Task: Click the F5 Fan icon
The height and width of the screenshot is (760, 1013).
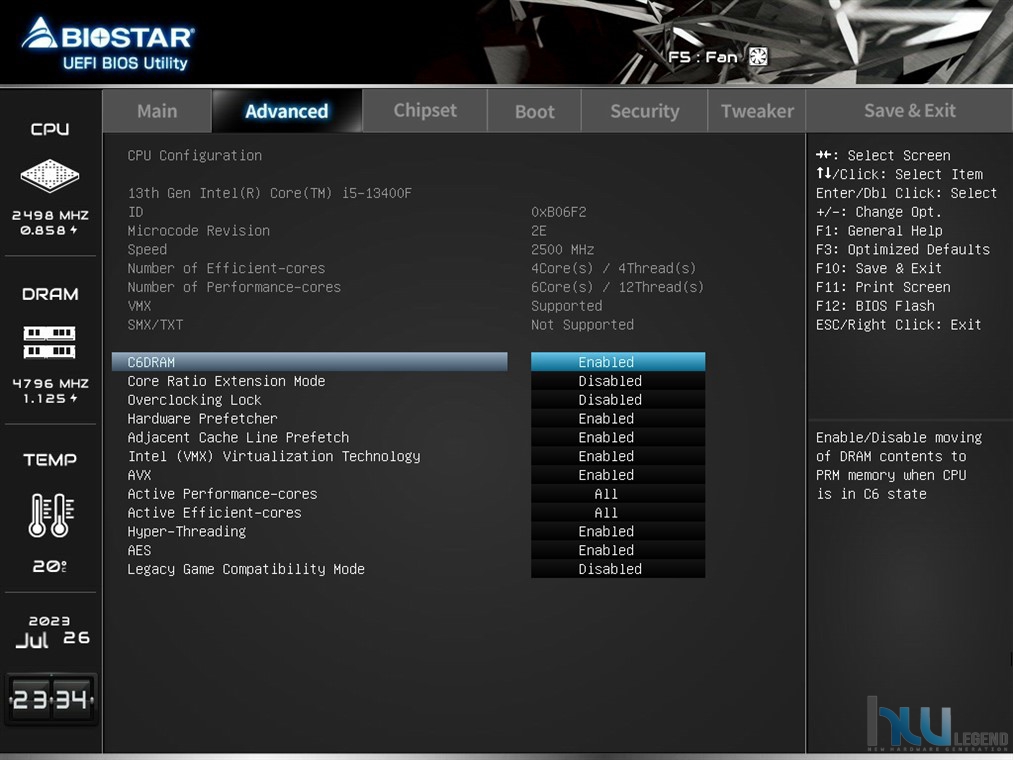Action: click(758, 57)
